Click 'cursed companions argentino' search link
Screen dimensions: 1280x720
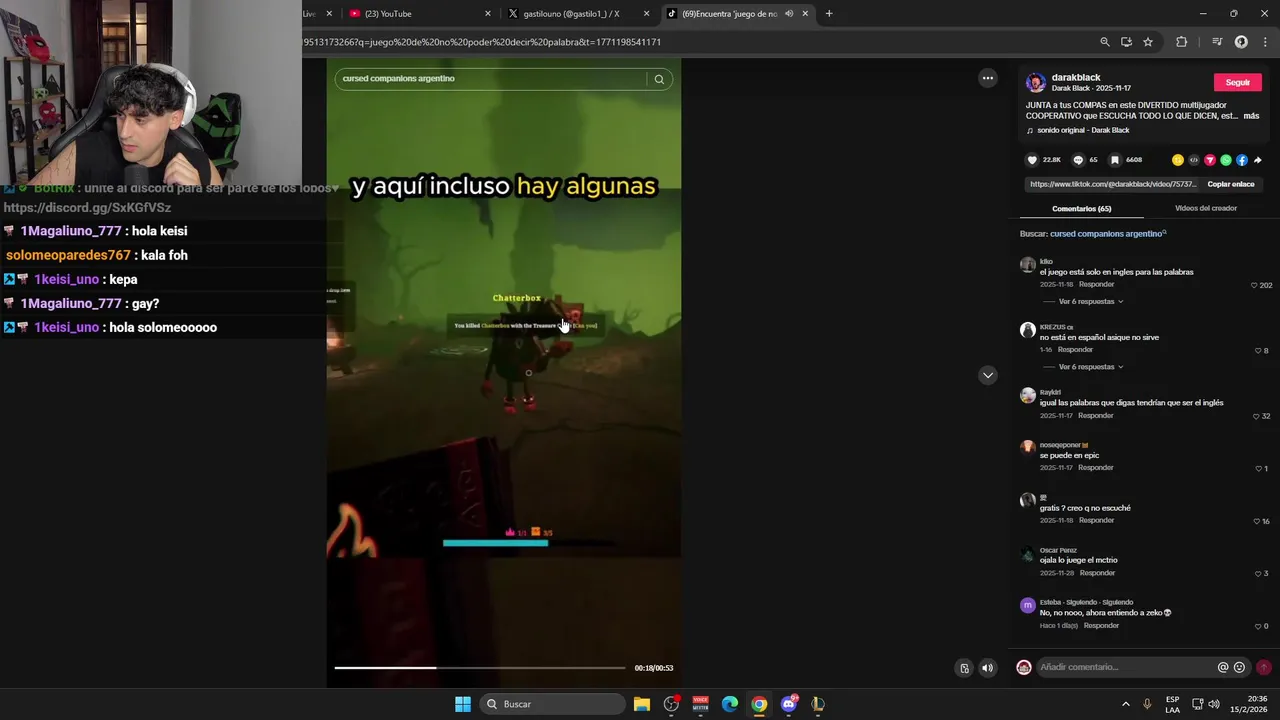[x=1108, y=234]
